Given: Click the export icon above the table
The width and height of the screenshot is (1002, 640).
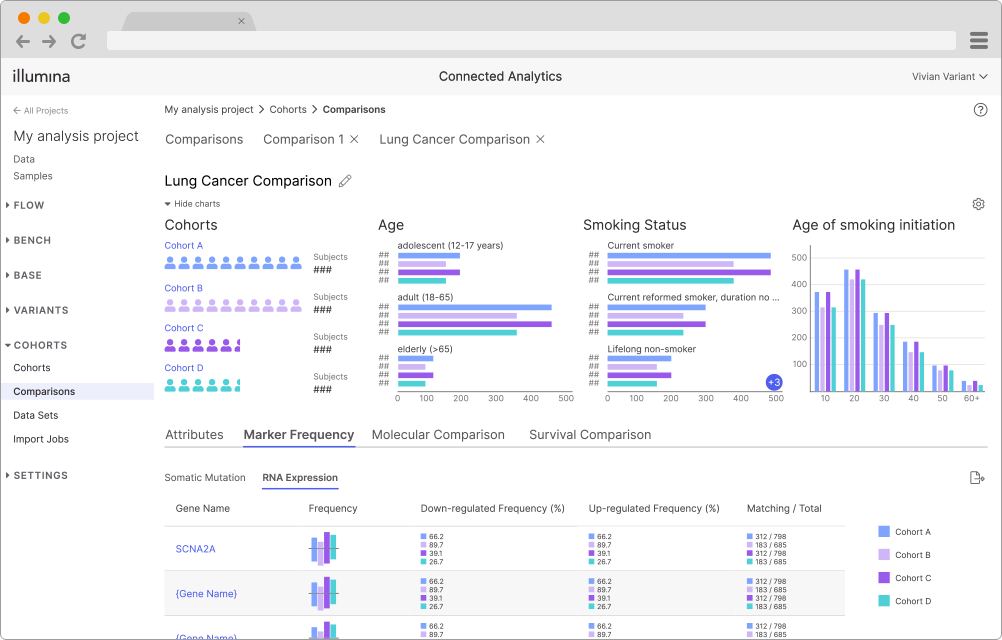Looking at the screenshot, I should pos(977,478).
